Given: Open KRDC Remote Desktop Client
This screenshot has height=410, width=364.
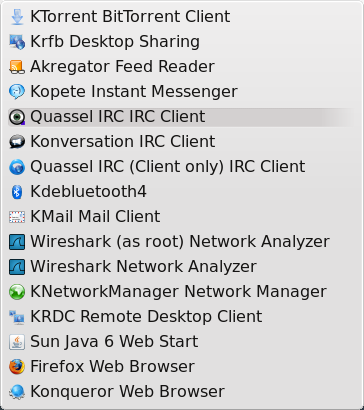Looking at the screenshot, I should [x=182, y=317].
